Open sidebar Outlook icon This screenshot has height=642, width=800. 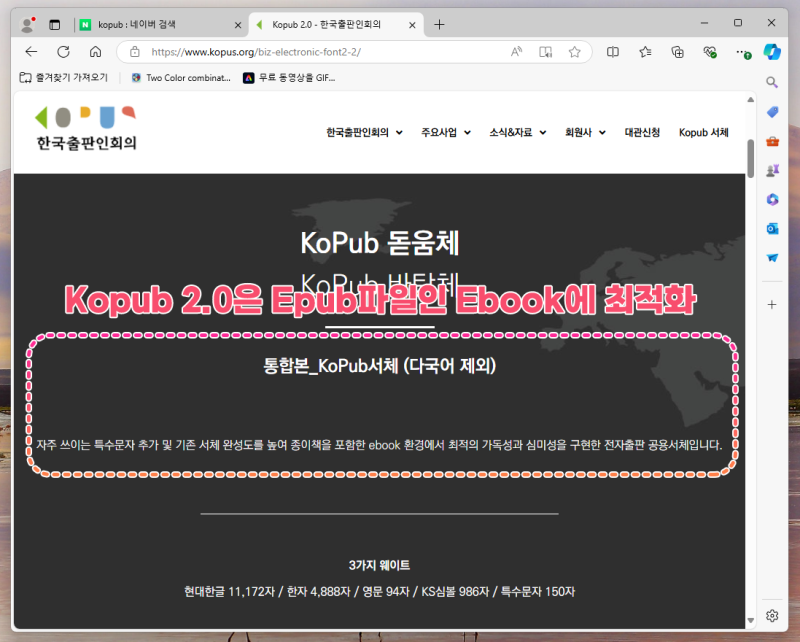click(772, 229)
